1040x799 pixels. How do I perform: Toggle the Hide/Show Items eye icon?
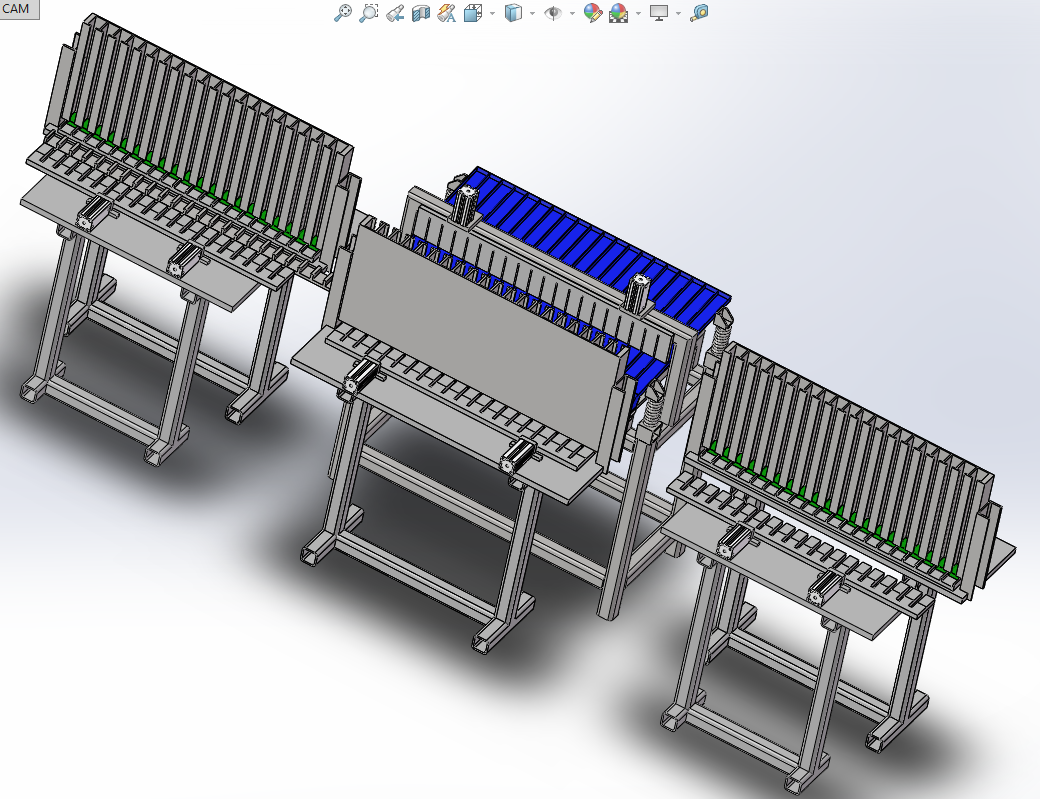[552, 13]
